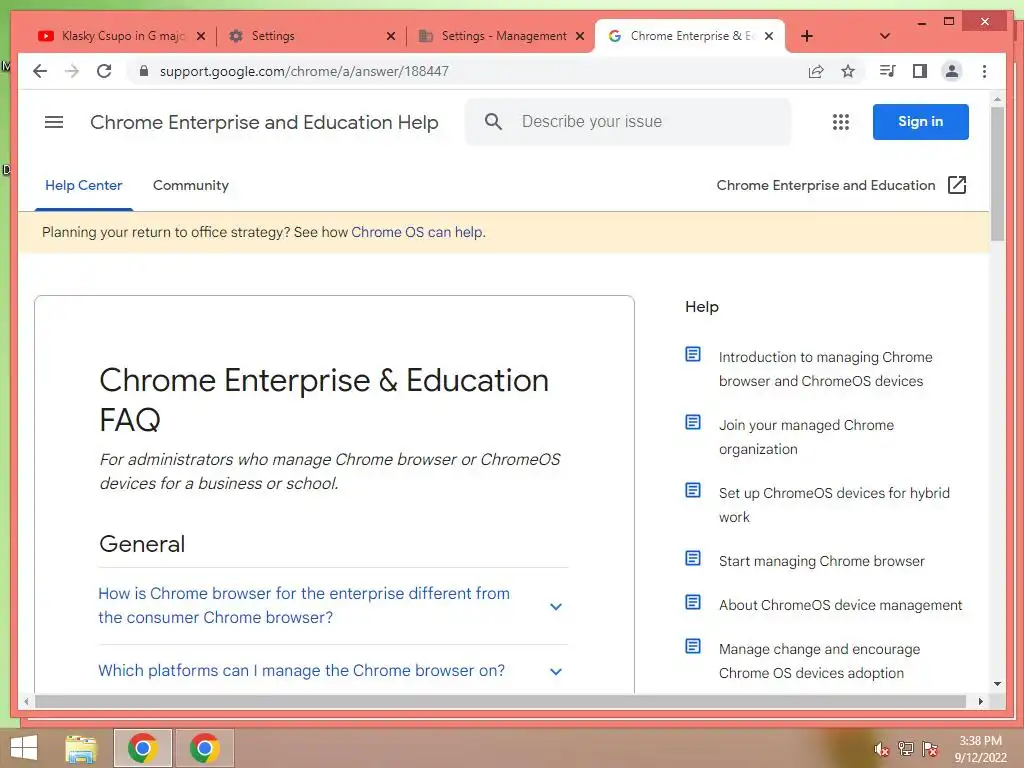Viewport: 1024px width, 768px height.
Task: Click article icon beside Manage change and encourage
Action: [x=693, y=646]
